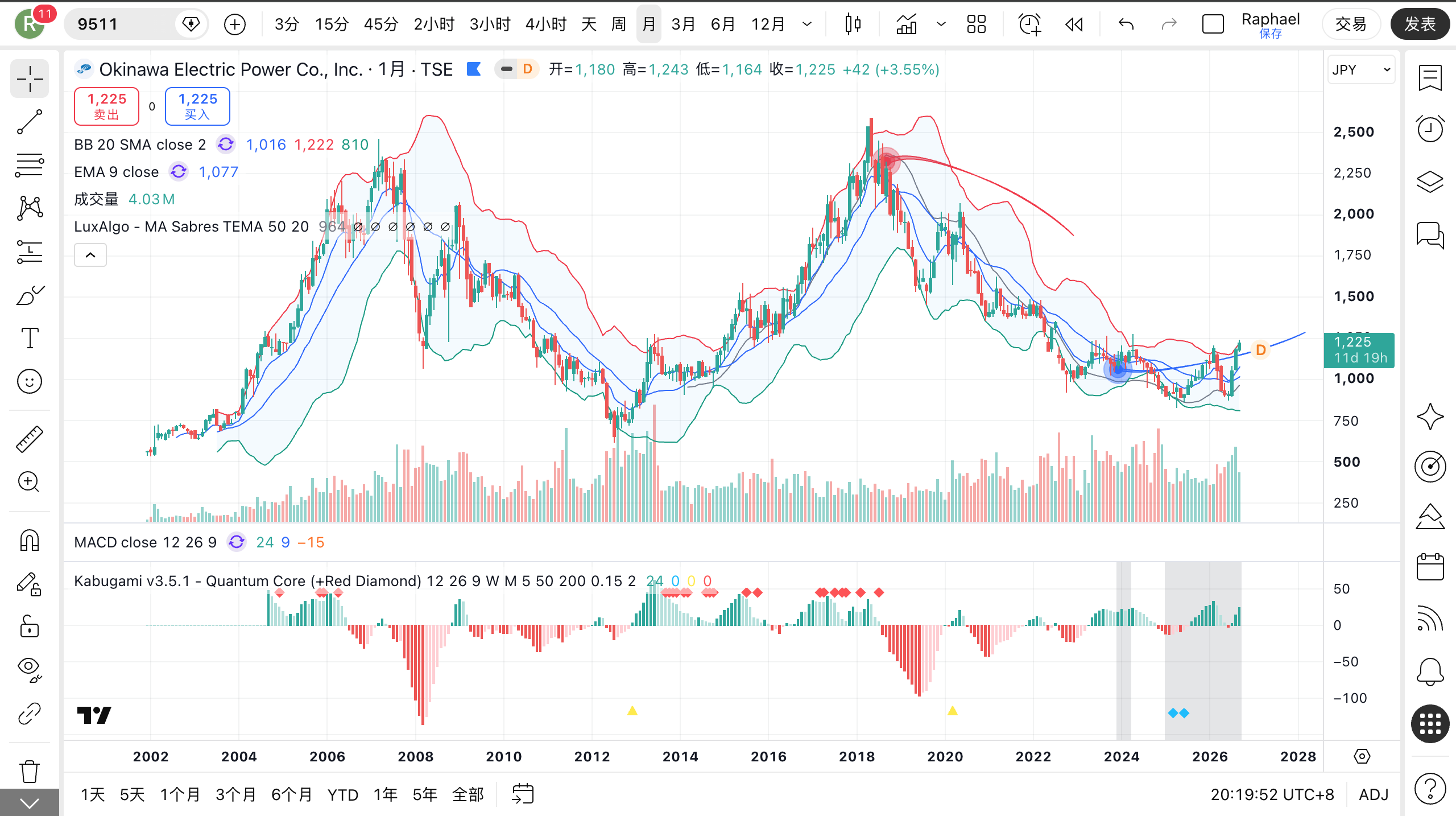
Task: Undo the last chart action
Action: [x=1126, y=24]
